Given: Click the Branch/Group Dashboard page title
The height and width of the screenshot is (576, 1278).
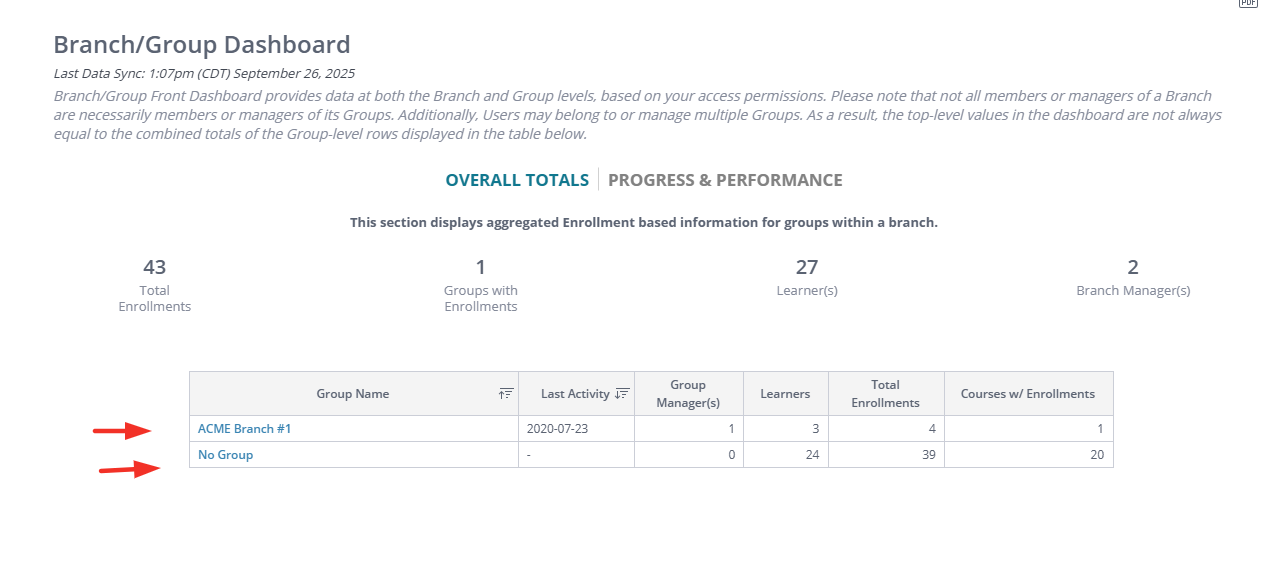Looking at the screenshot, I should point(202,45).
